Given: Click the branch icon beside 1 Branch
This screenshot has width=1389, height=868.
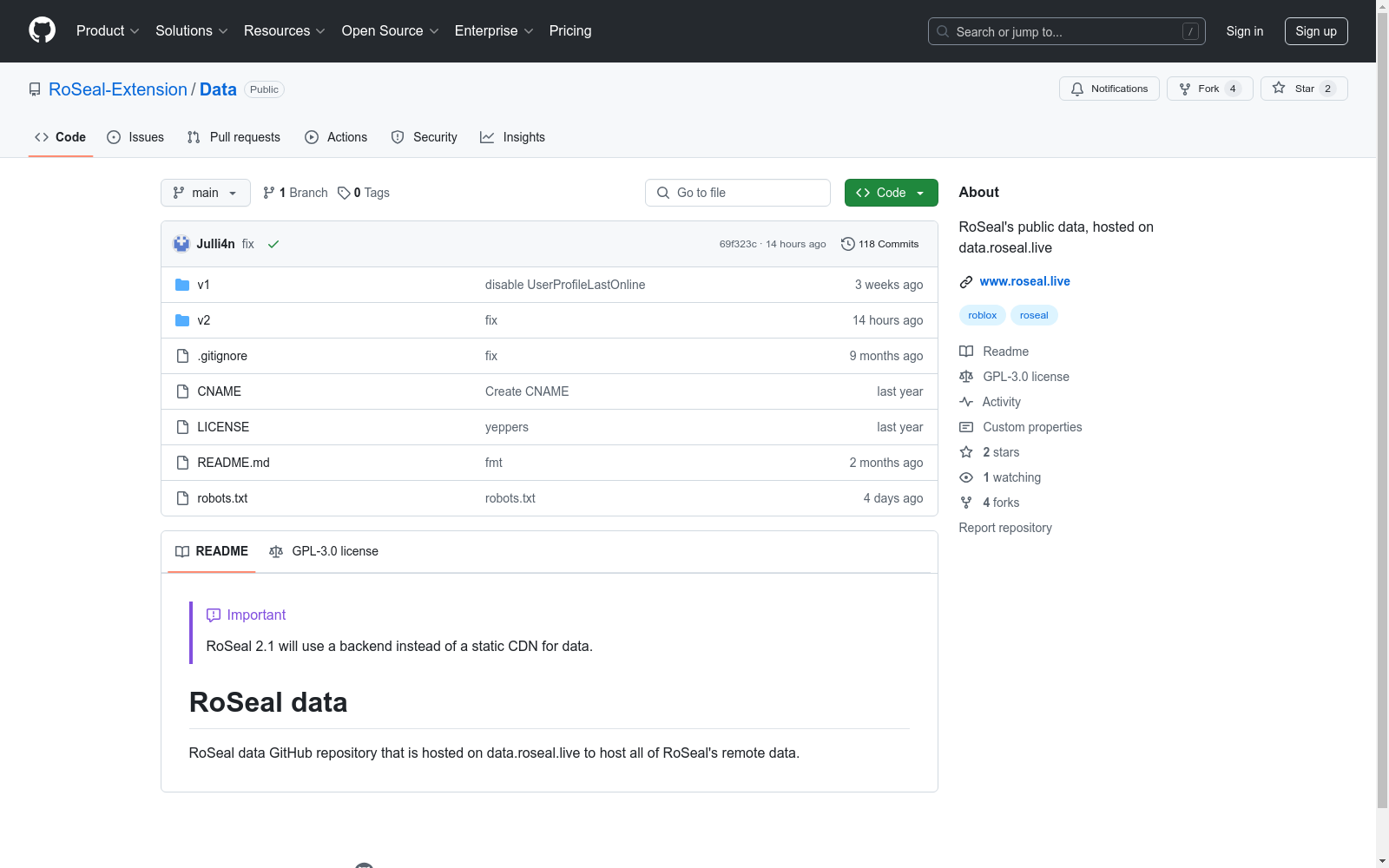Looking at the screenshot, I should coord(269,193).
